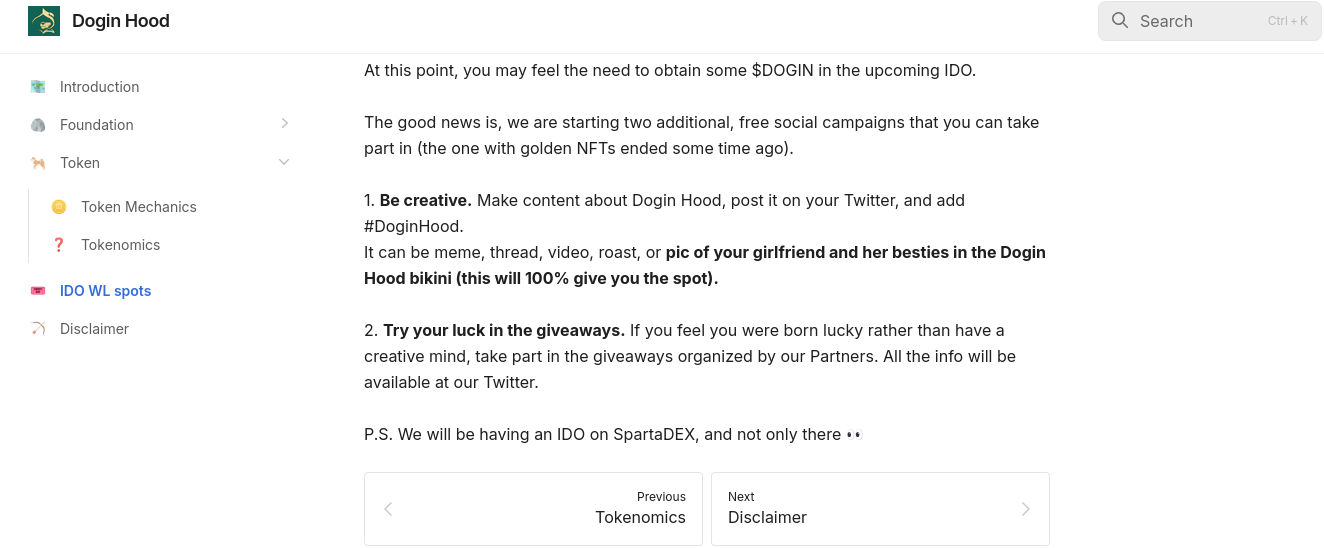
Task: Open the Token Mechanics page
Action: tap(139, 207)
